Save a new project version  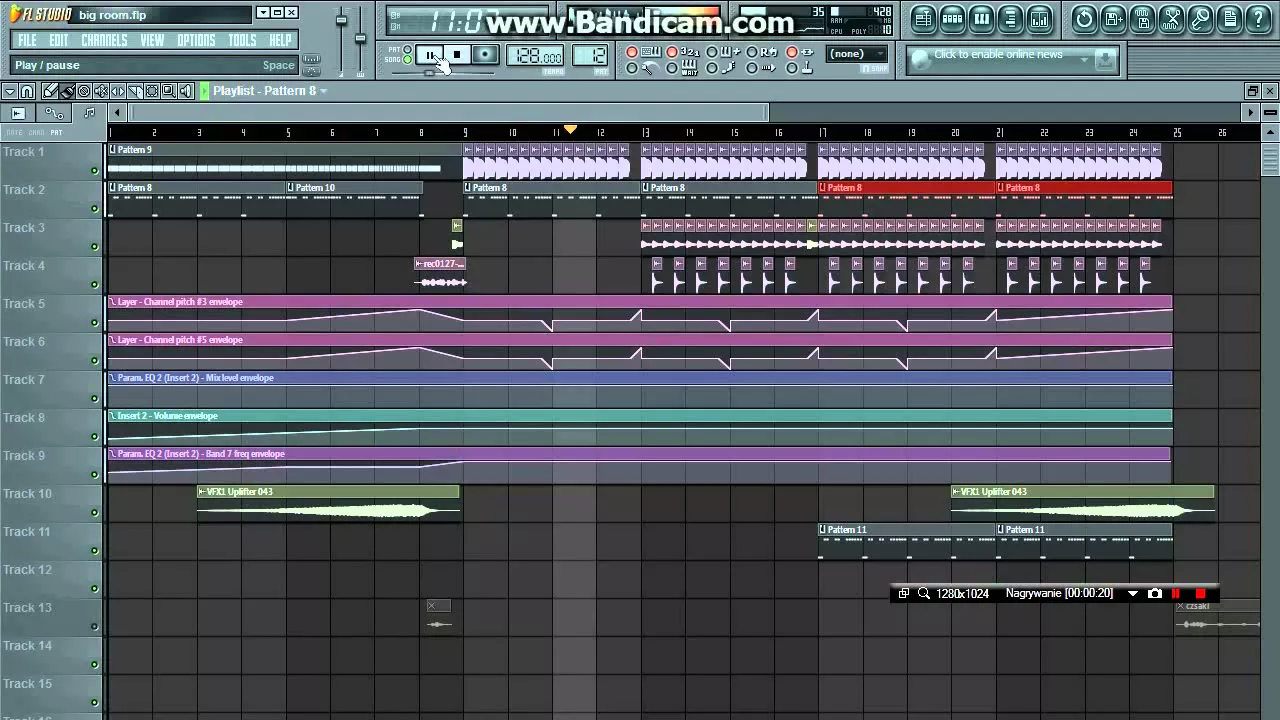click(1113, 19)
